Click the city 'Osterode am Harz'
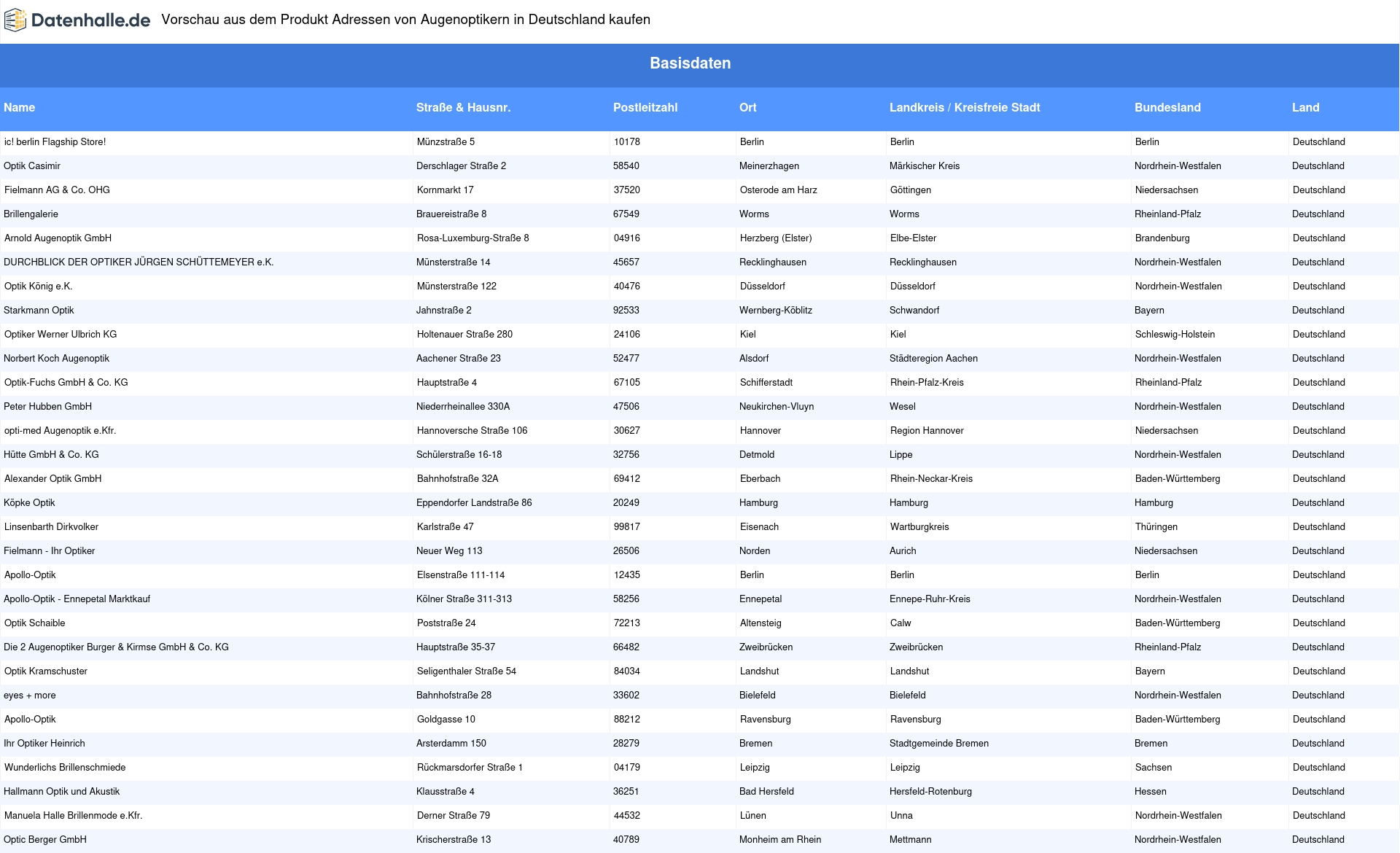 pos(779,190)
